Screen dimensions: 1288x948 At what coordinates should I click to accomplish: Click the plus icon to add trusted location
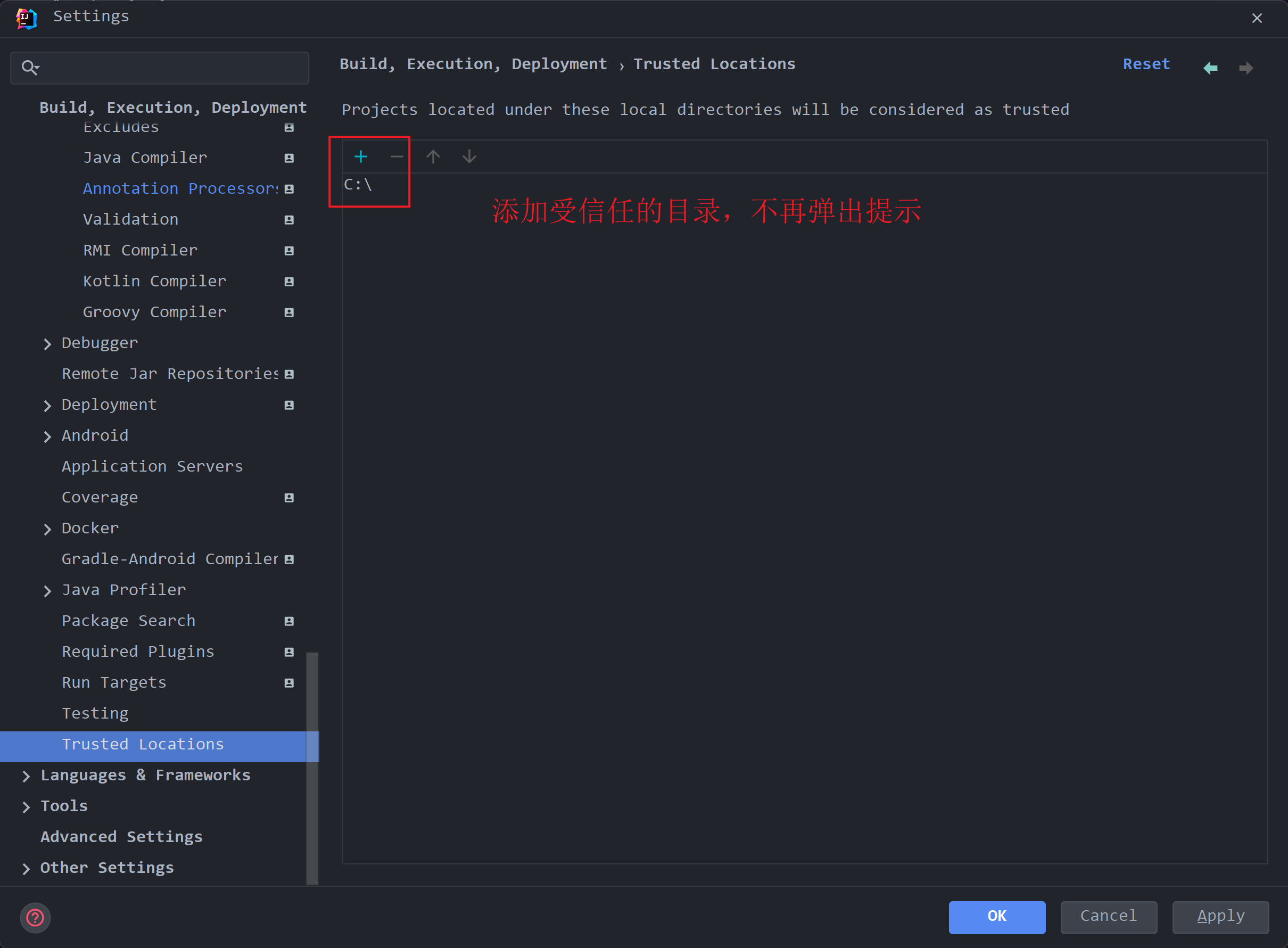click(360, 156)
